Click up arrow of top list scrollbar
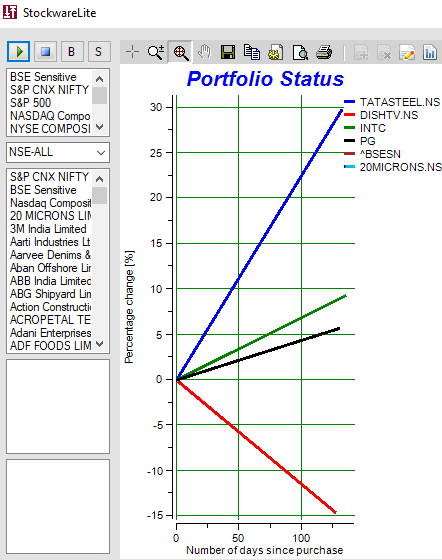 (x=100, y=79)
